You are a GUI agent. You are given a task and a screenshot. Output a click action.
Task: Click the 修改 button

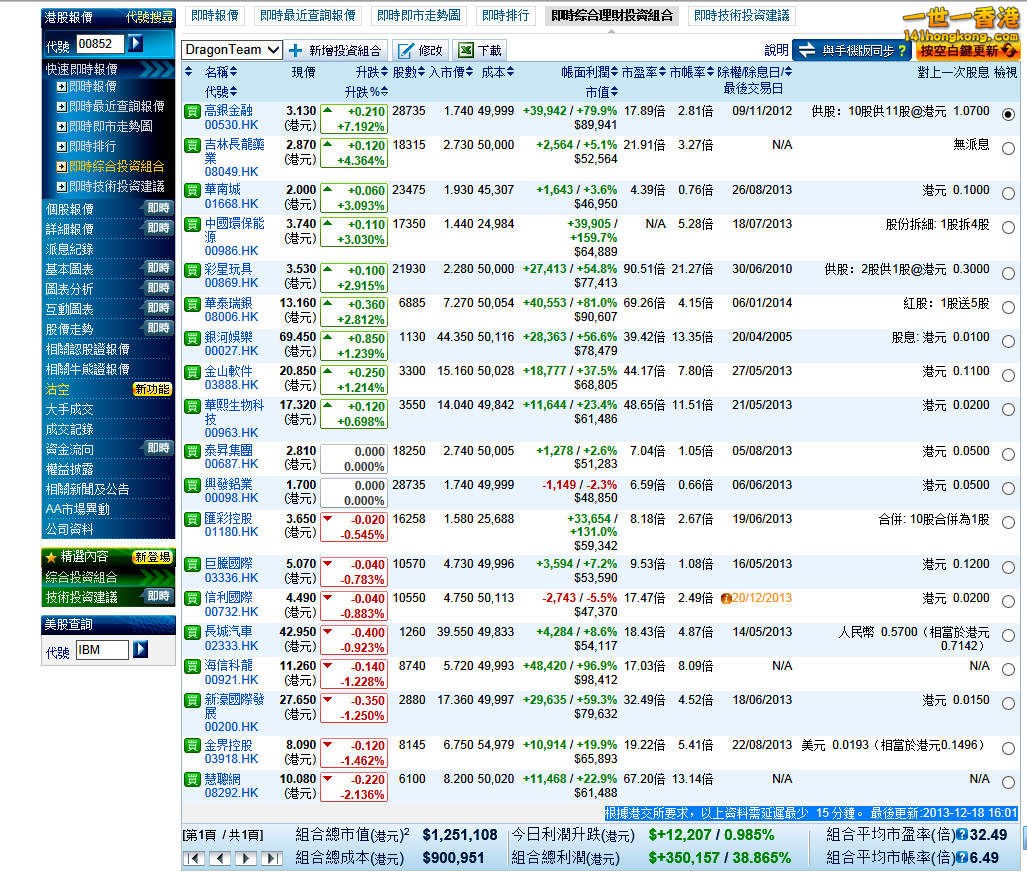pyautogui.click(x=421, y=50)
